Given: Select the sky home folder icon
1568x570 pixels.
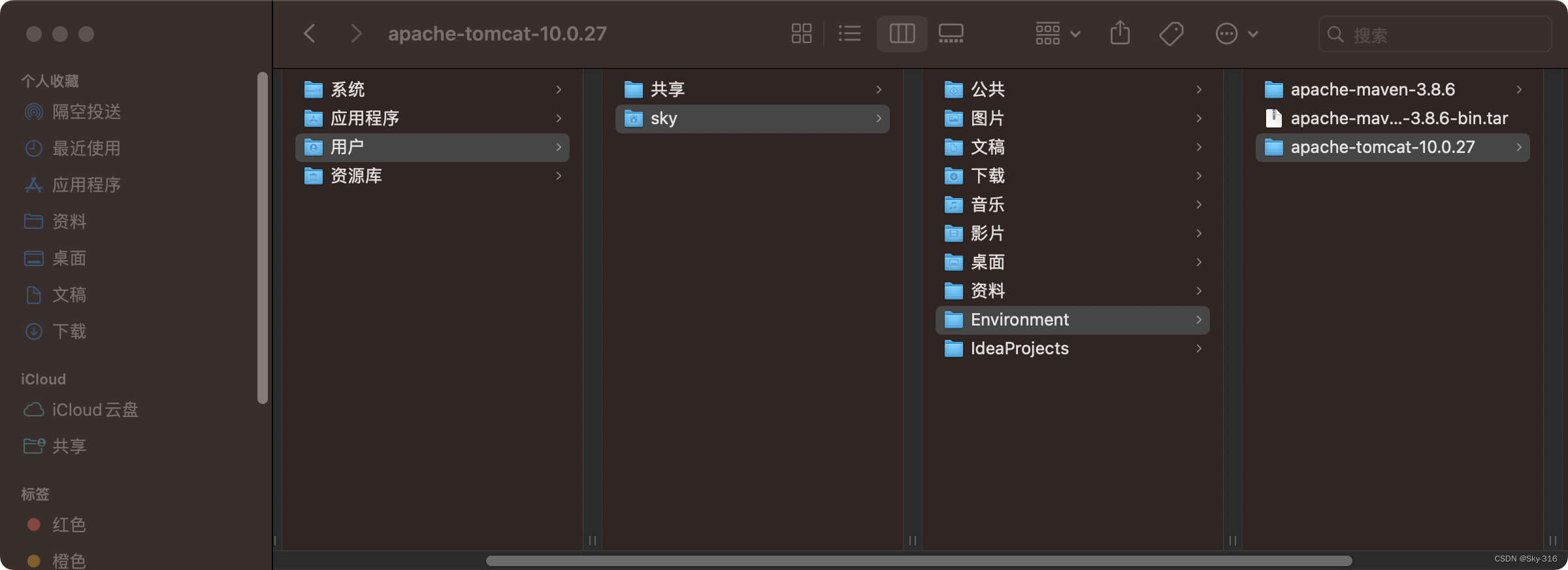Looking at the screenshot, I should 634,118.
